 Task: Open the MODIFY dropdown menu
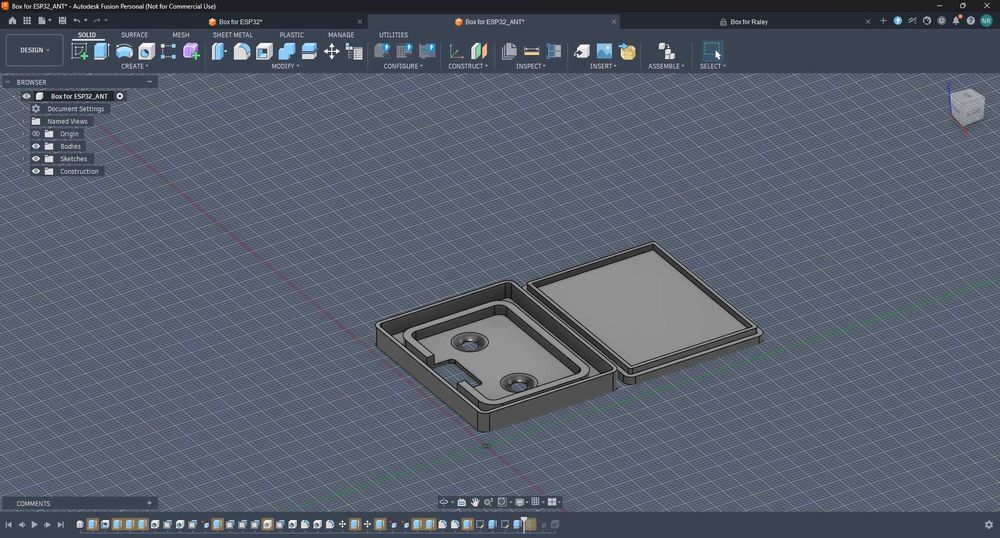pyautogui.click(x=285, y=66)
